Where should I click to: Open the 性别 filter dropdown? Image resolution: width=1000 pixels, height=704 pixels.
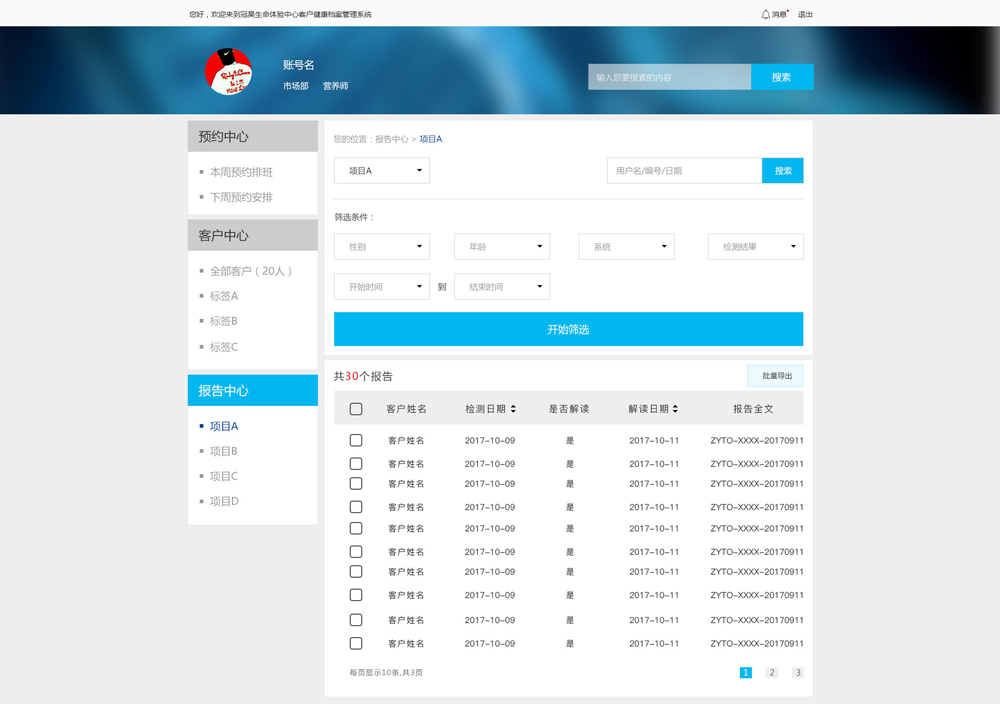(381, 246)
